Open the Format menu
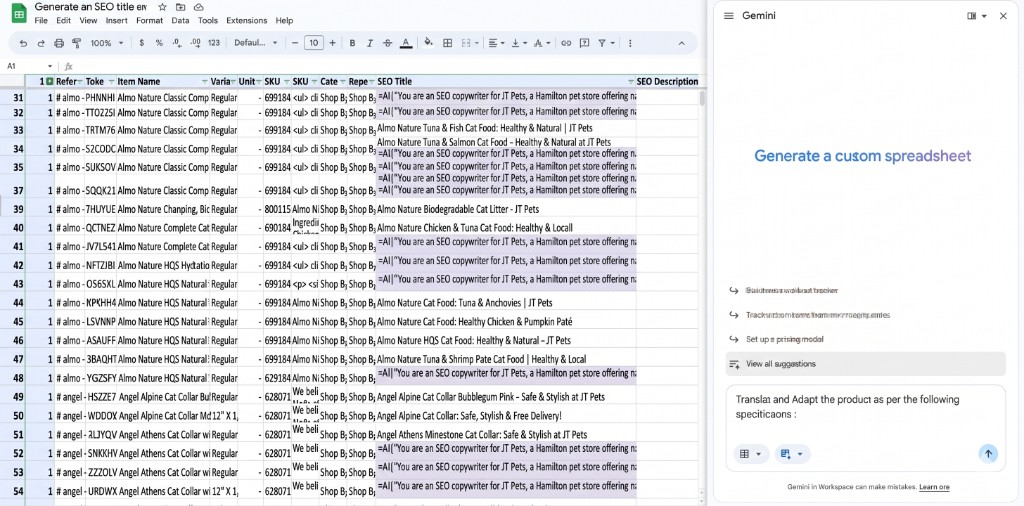Viewport: 1024px width, 506px height. coord(150,21)
